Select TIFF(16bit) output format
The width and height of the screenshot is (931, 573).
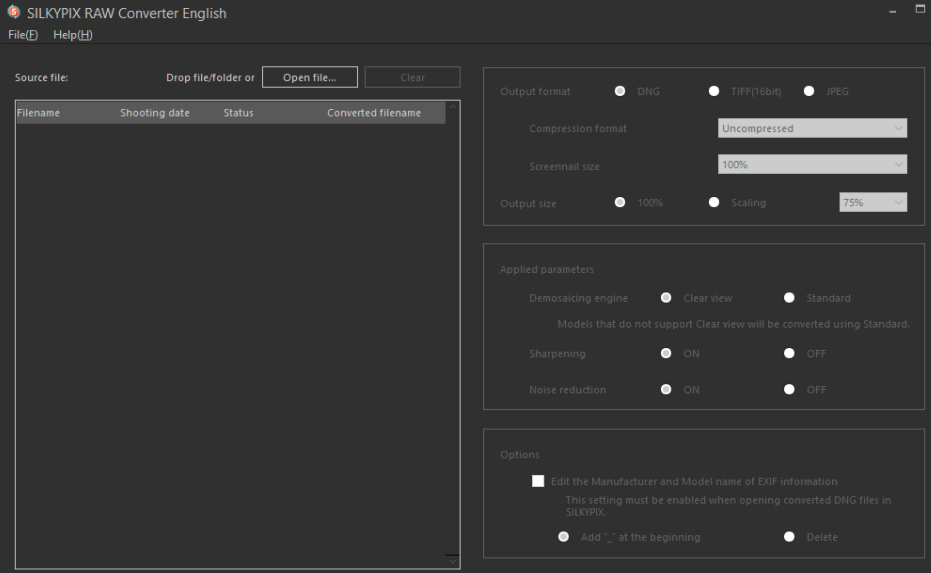[714, 91]
